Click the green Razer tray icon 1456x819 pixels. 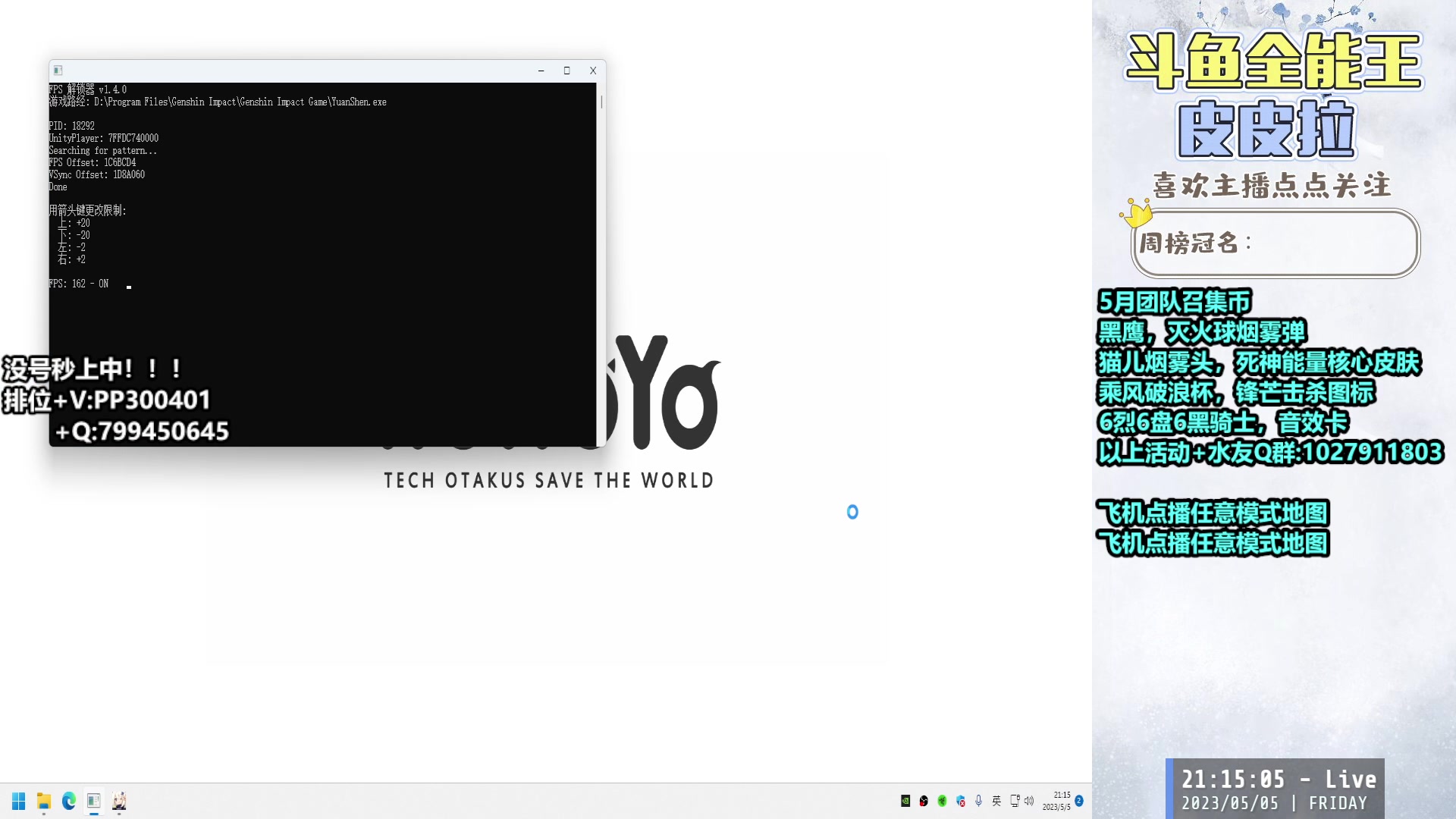(x=942, y=801)
